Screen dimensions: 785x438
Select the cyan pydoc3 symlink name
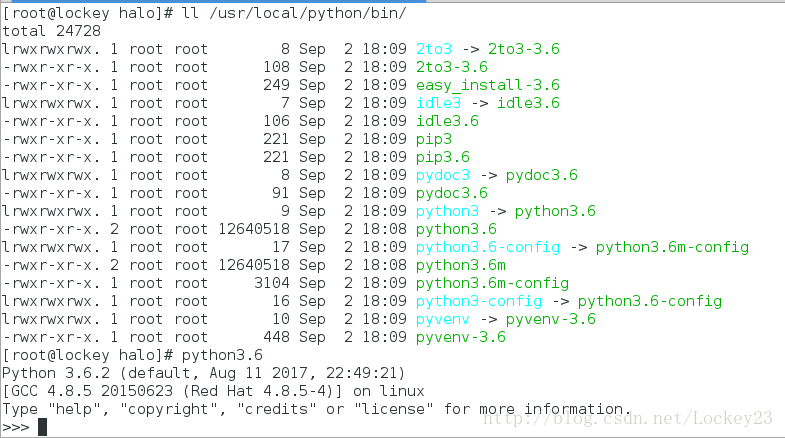[x=443, y=175]
